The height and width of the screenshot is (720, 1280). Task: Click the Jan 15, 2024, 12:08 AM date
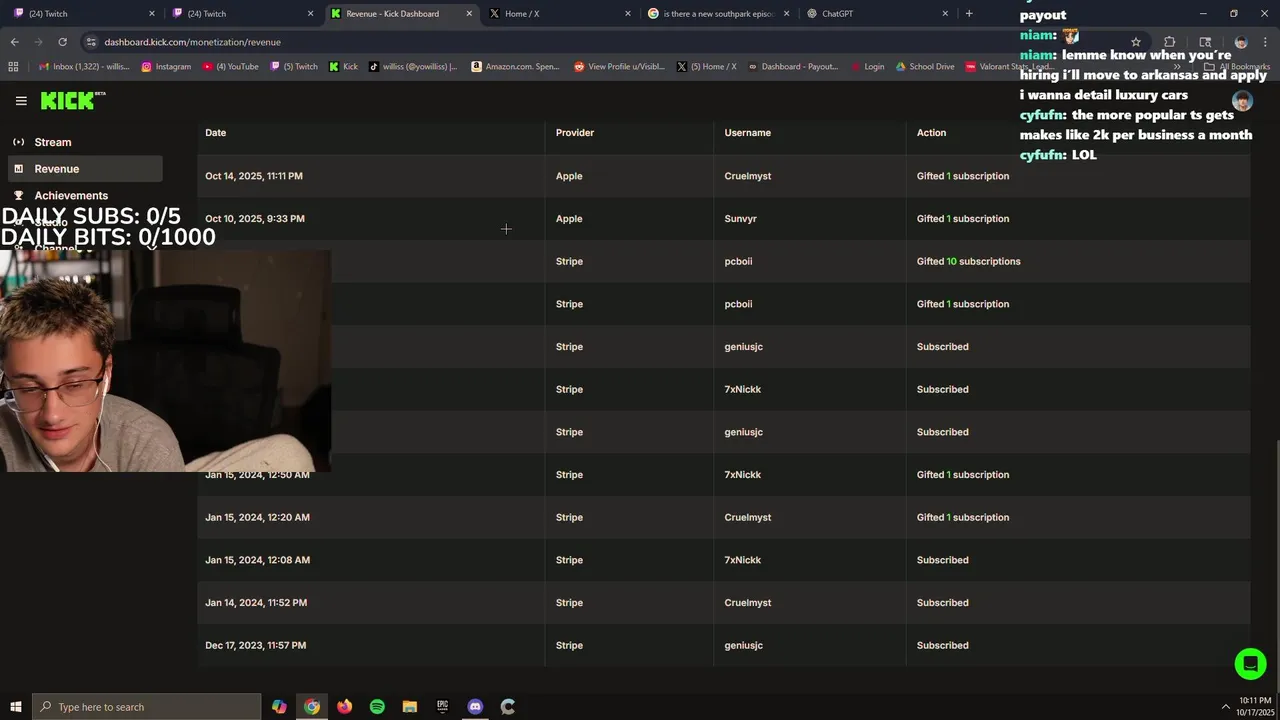pos(257,560)
